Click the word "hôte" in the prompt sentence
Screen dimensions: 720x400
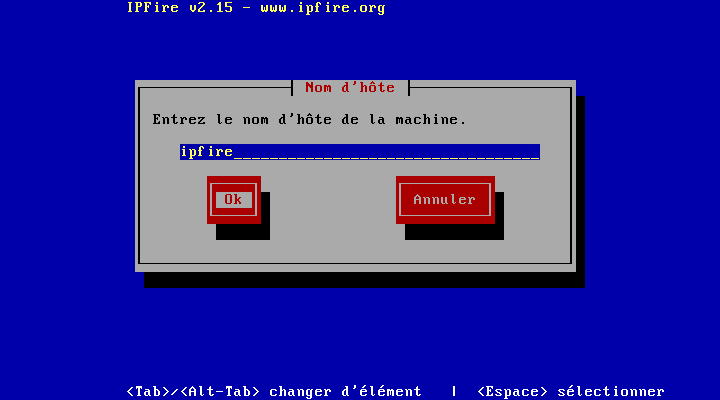coord(314,119)
